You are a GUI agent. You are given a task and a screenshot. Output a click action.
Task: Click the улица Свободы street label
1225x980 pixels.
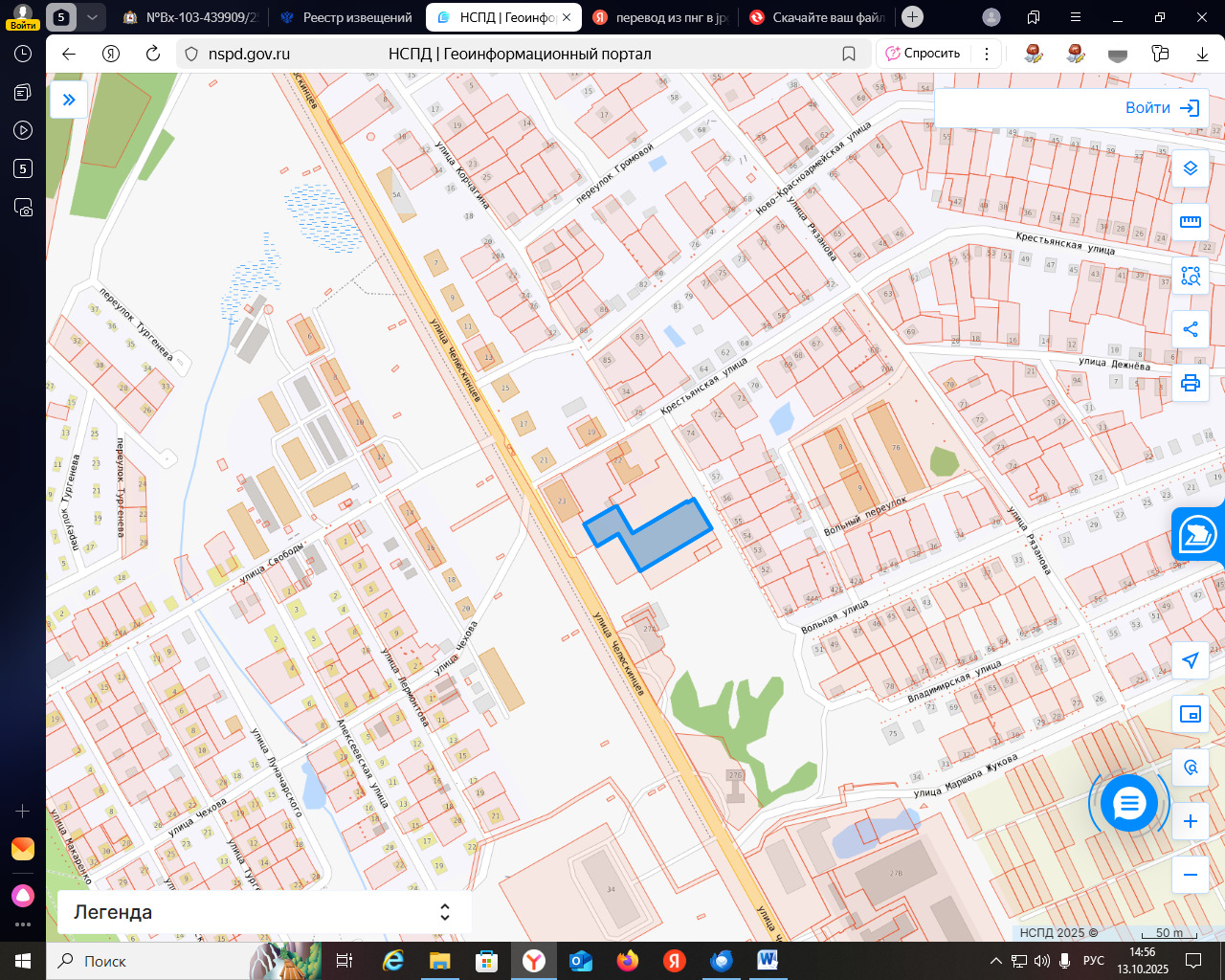point(271,563)
